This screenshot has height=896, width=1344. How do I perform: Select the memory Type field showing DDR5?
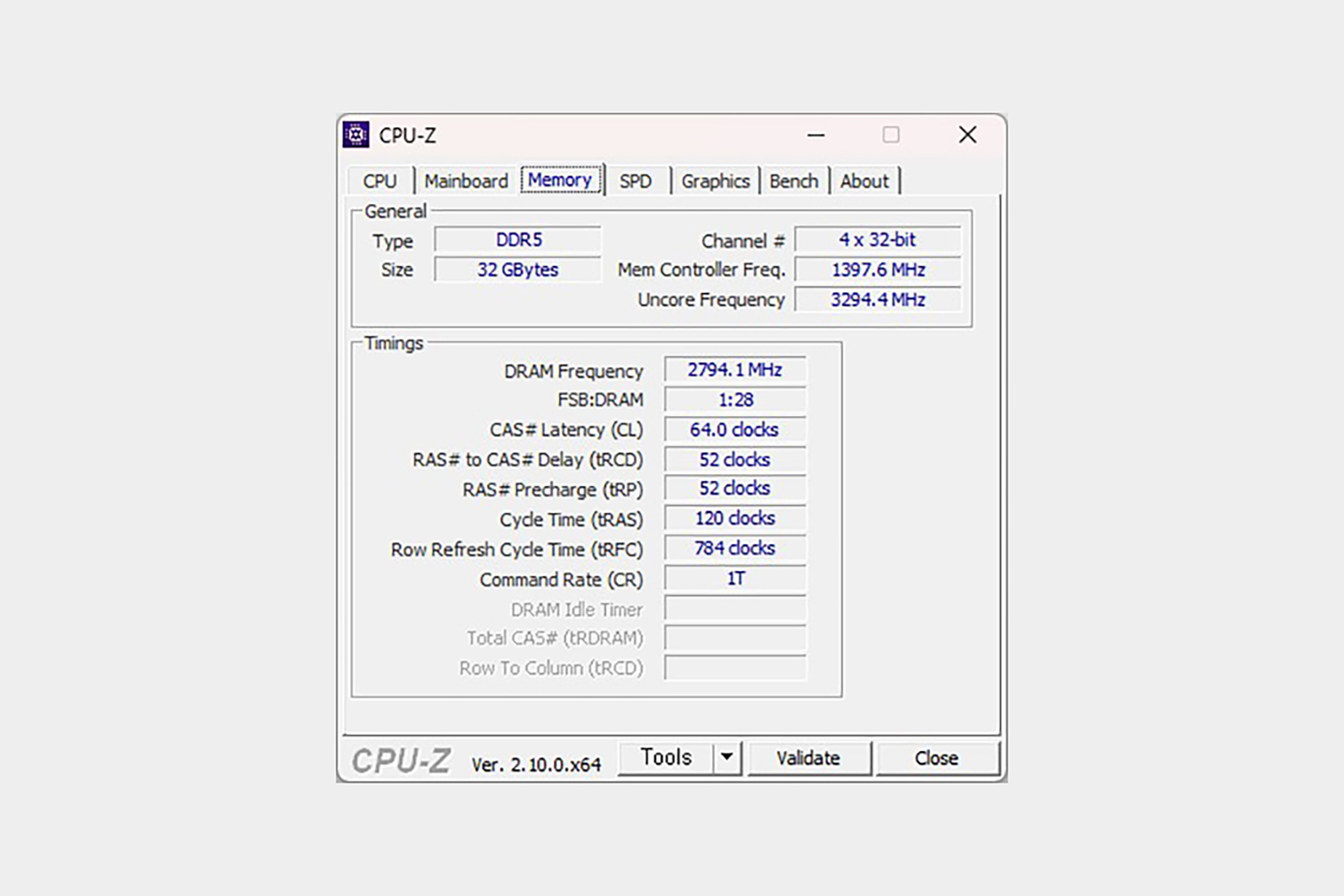click(518, 240)
